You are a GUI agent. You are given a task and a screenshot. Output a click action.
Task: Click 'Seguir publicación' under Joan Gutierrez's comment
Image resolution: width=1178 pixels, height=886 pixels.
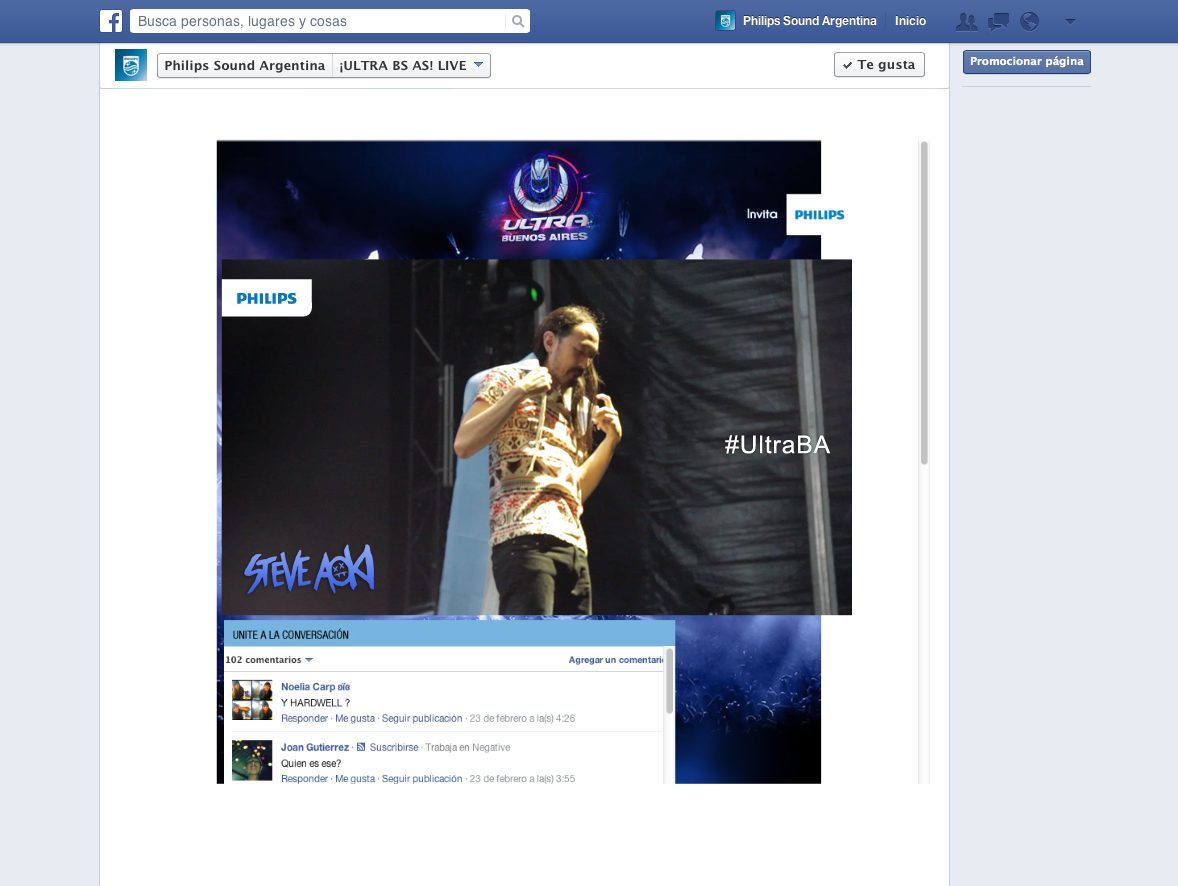pyautogui.click(x=421, y=779)
